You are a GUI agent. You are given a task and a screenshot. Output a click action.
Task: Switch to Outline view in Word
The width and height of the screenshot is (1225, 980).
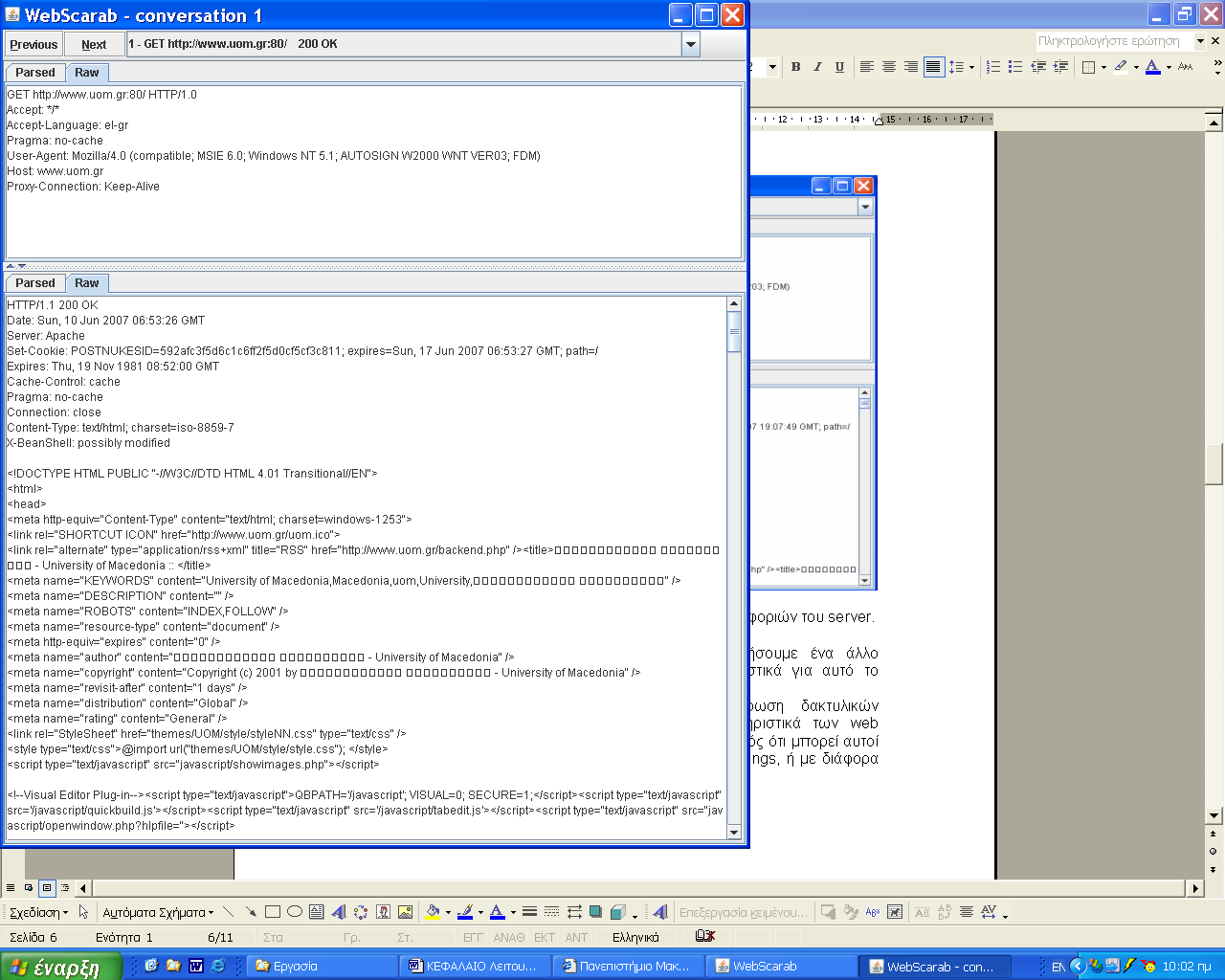tap(65, 888)
